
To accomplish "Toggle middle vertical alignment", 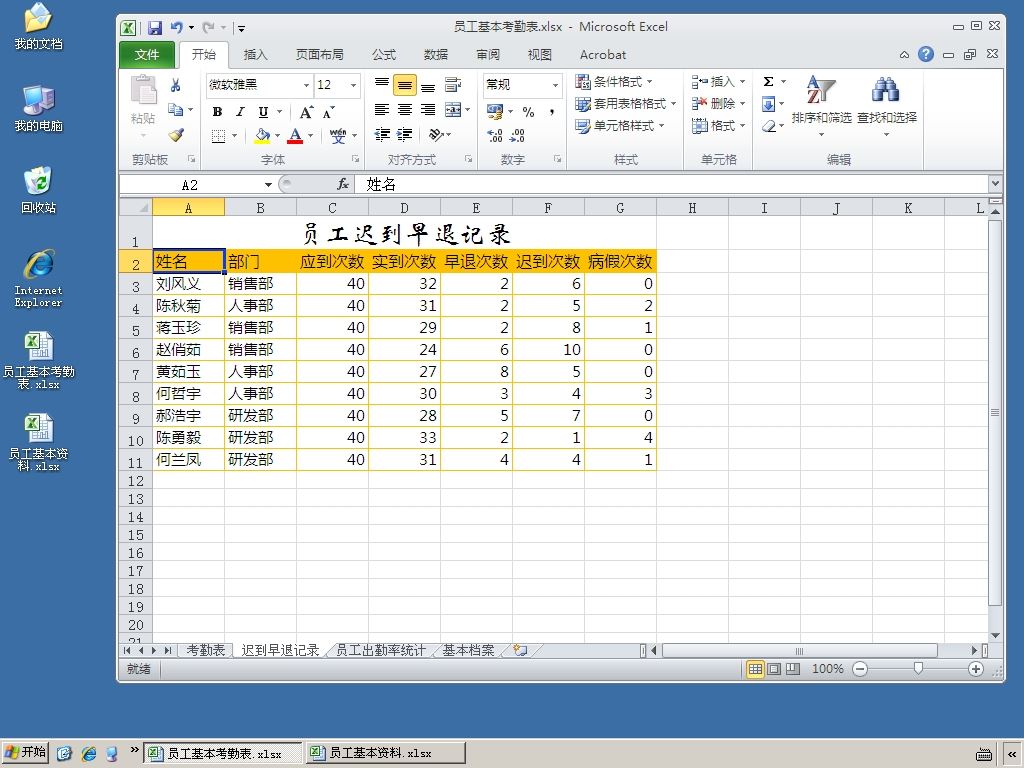I will tap(405, 85).
